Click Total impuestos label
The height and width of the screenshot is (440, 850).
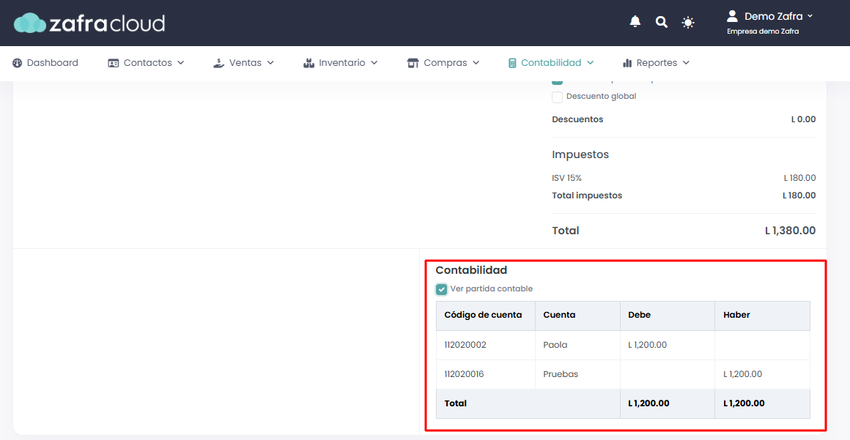point(587,196)
